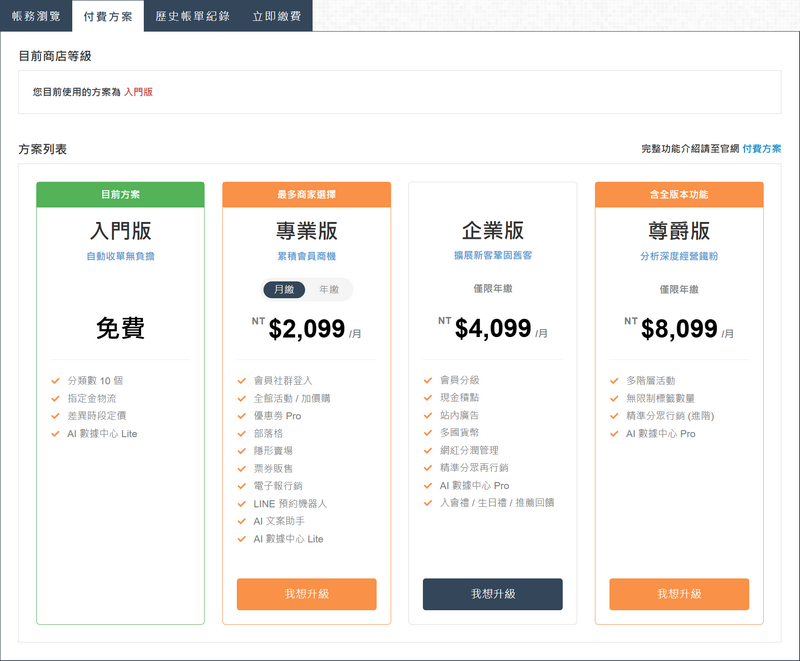Select the 月繳 billing option
The height and width of the screenshot is (661, 800).
point(284,290)
